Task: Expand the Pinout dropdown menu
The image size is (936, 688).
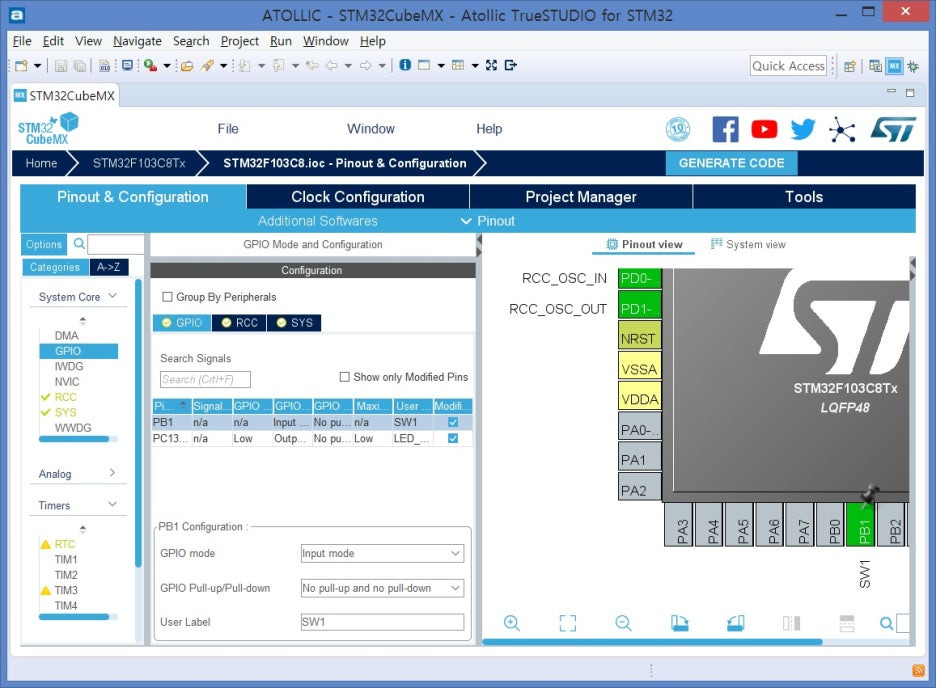Action: point(488,221)
